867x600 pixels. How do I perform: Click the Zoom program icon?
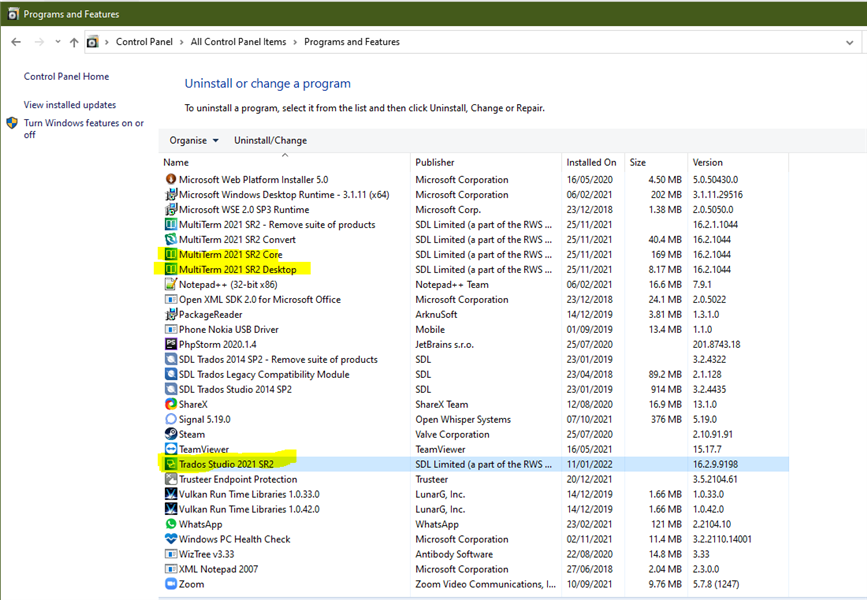pyautogui.click(x=171, y=584)
